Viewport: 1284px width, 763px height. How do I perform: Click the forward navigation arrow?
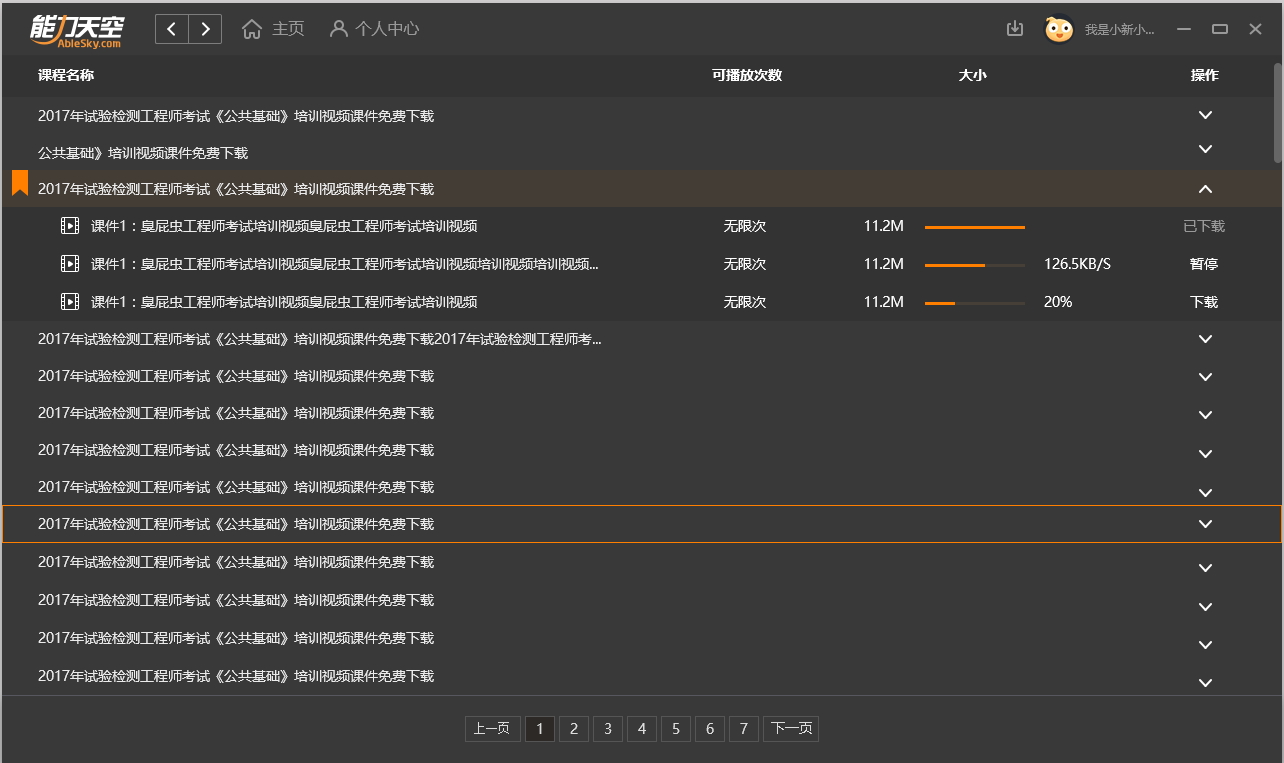tap(205, 29)
